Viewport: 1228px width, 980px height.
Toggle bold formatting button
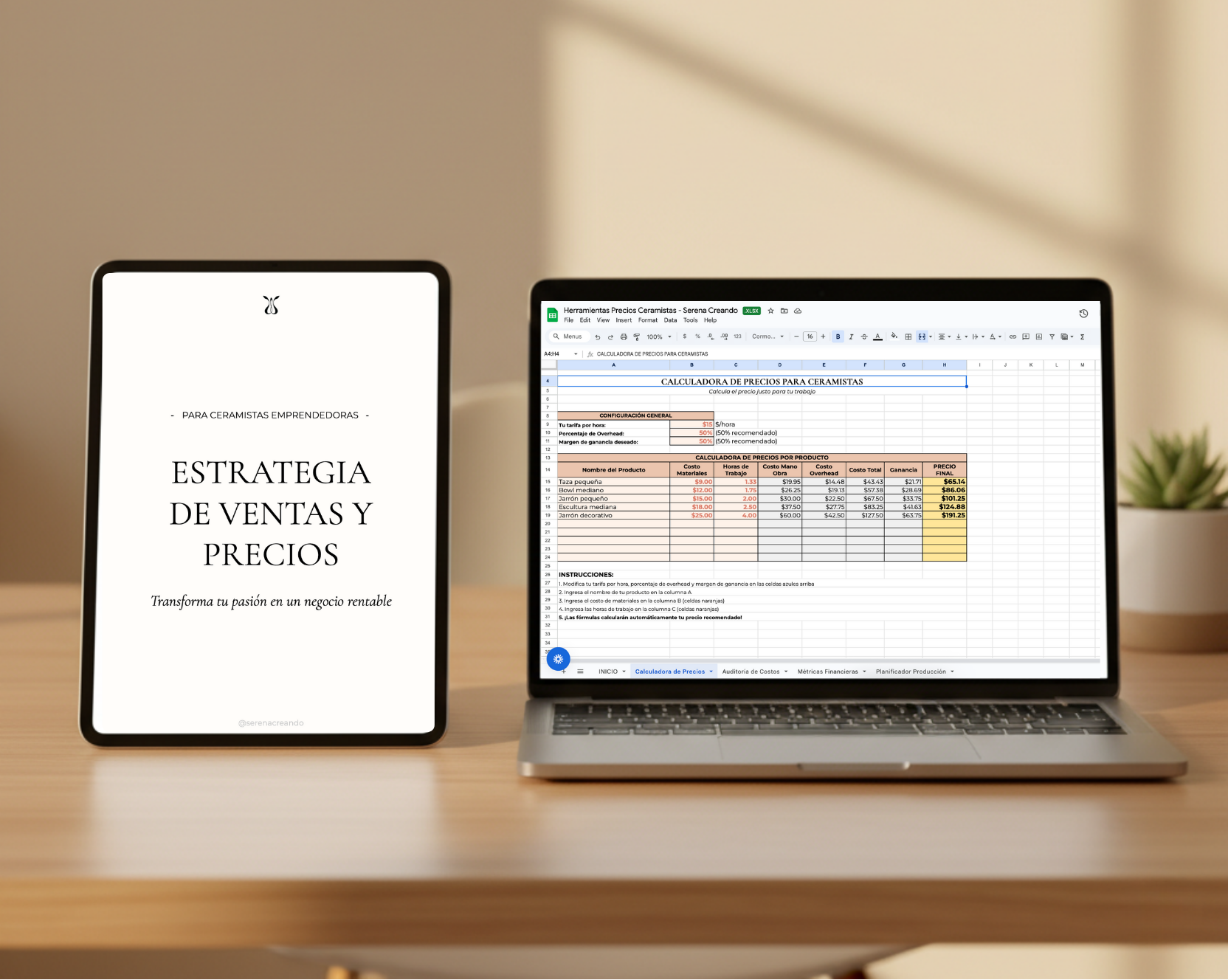(838, 337)
